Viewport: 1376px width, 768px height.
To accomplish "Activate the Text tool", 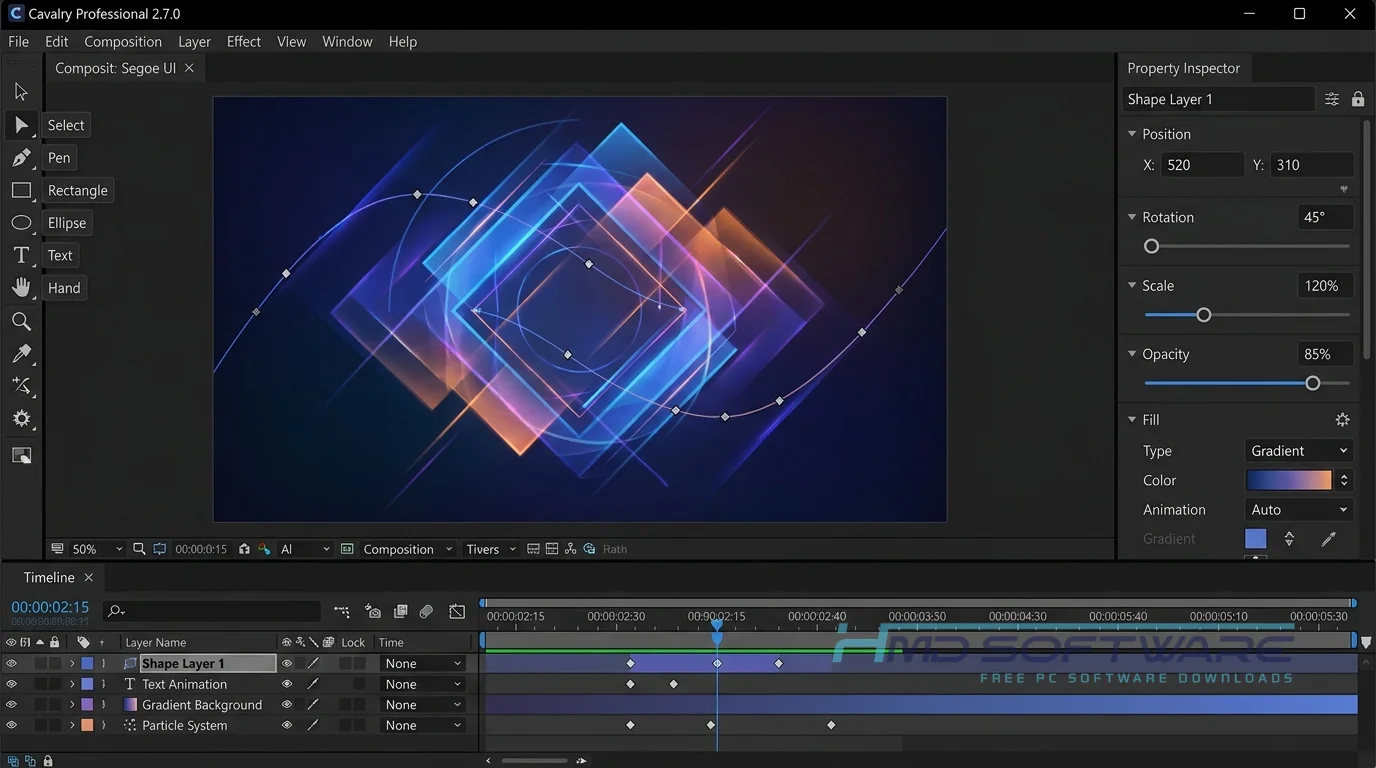I will click(21, 255).
